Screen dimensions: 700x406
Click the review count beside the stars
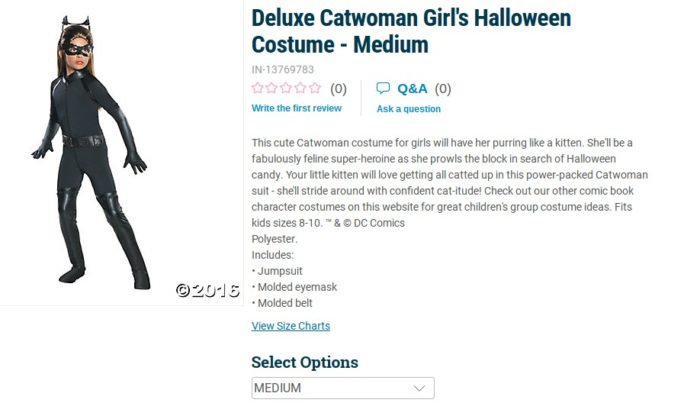[339, 89]
